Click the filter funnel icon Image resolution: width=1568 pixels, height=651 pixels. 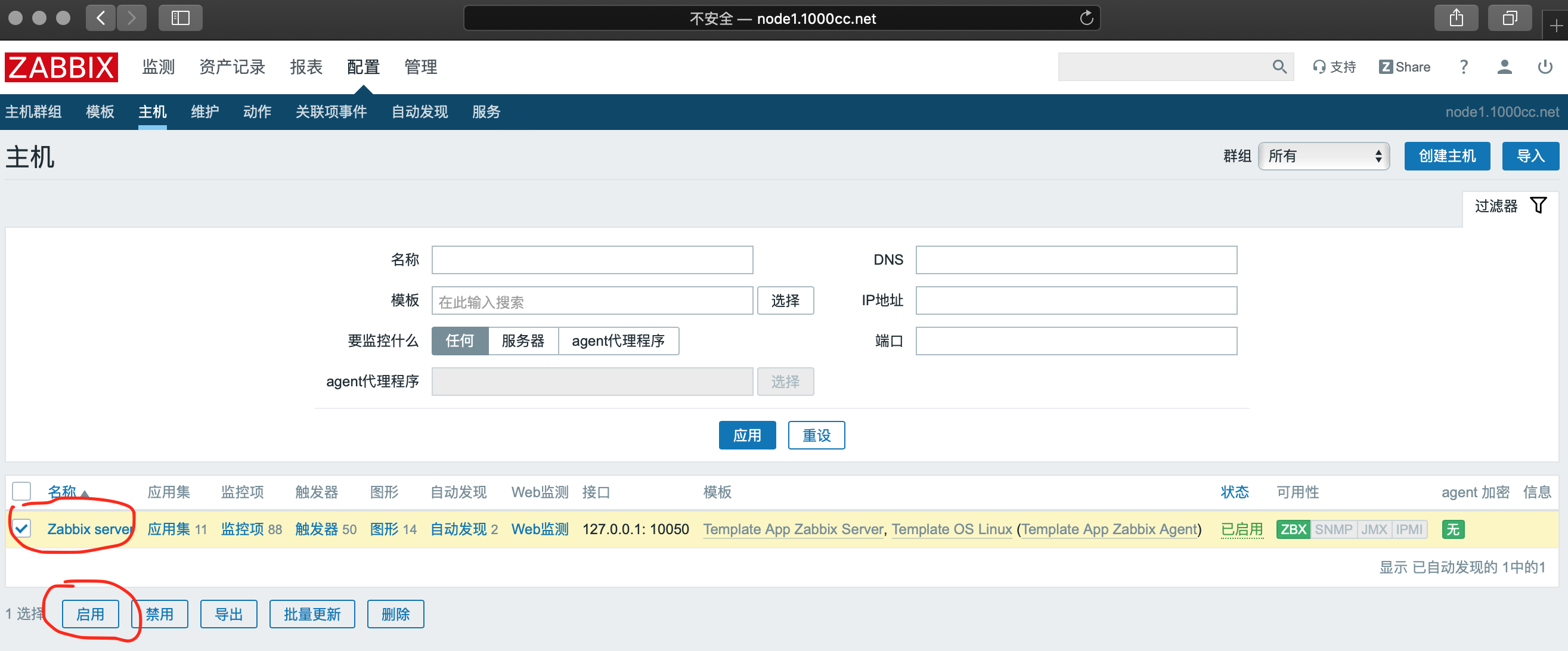1538,206
